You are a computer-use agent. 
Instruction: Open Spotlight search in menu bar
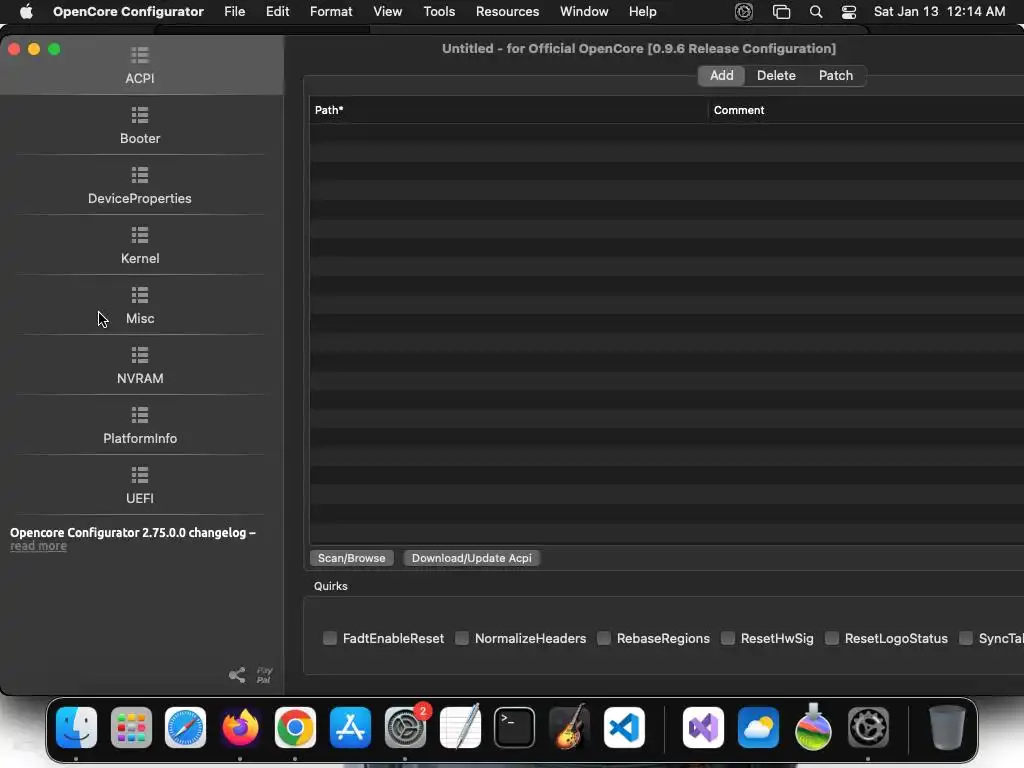pyautogui.click(x=816, y=12)
